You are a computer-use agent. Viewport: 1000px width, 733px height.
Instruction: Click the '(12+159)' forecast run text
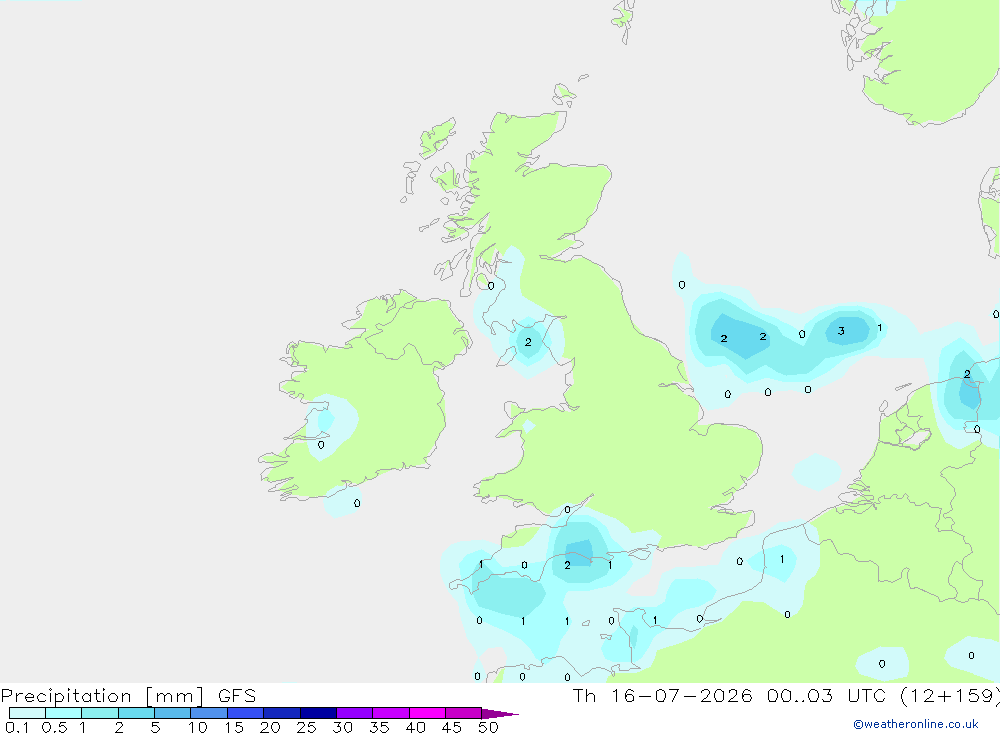click(x=950, y=695)
